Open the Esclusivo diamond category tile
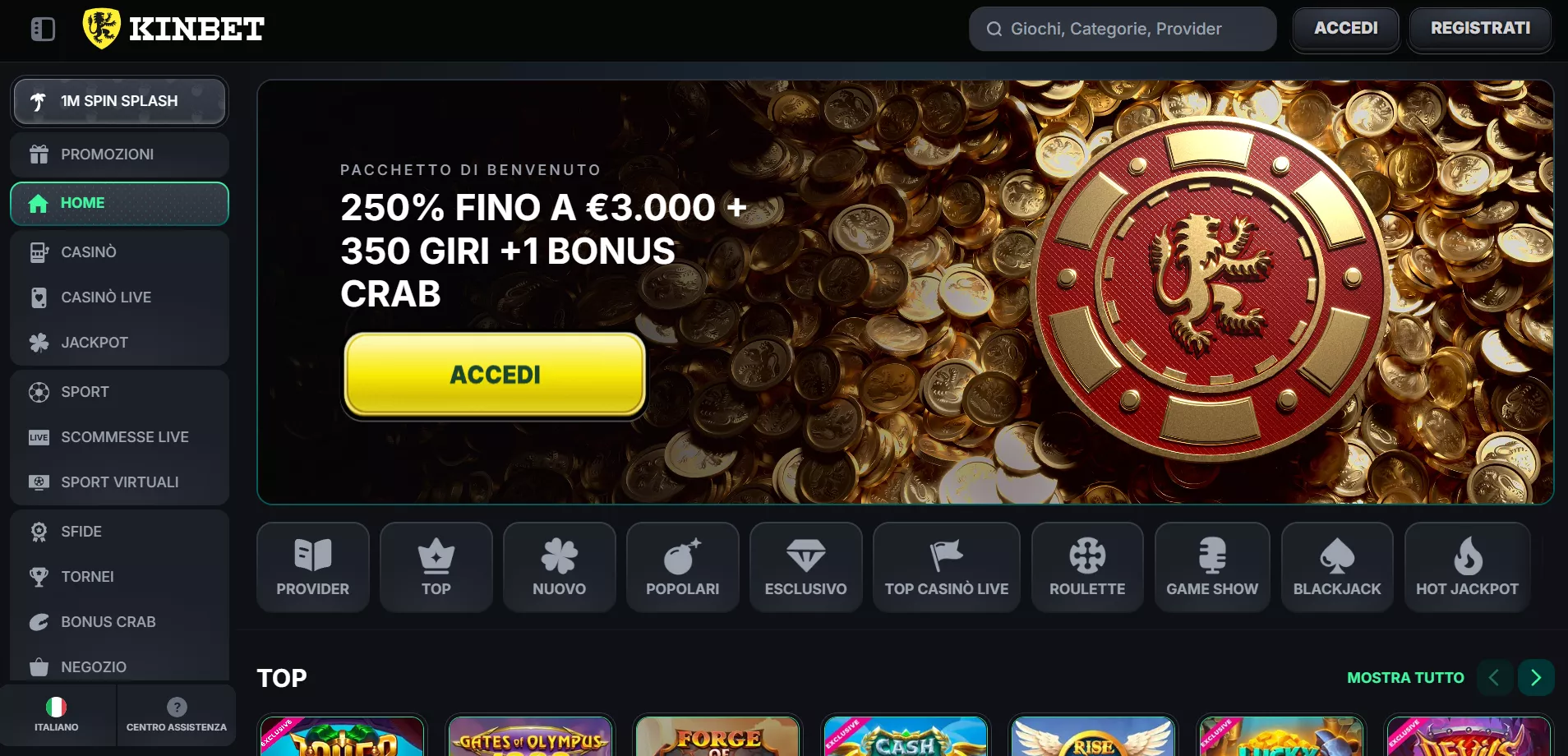 [x=806, y=567]
